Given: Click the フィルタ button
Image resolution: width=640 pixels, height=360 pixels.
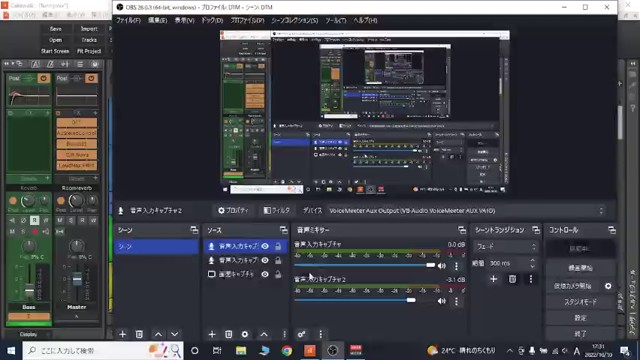Looking at the screenshot, I should 277,211.
